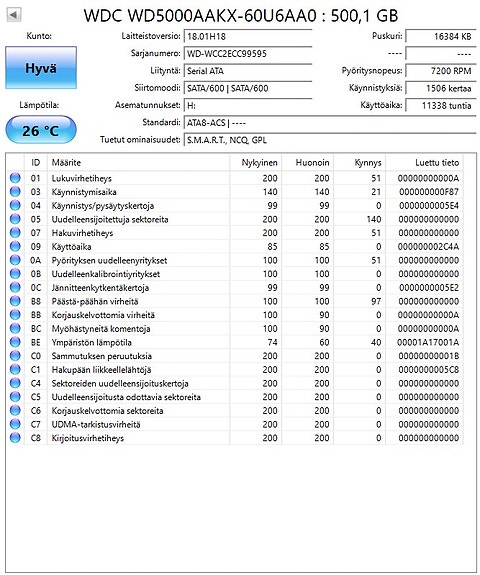Click the Luettu tieto column header
The image size is (480, 575).
(424, 162)
